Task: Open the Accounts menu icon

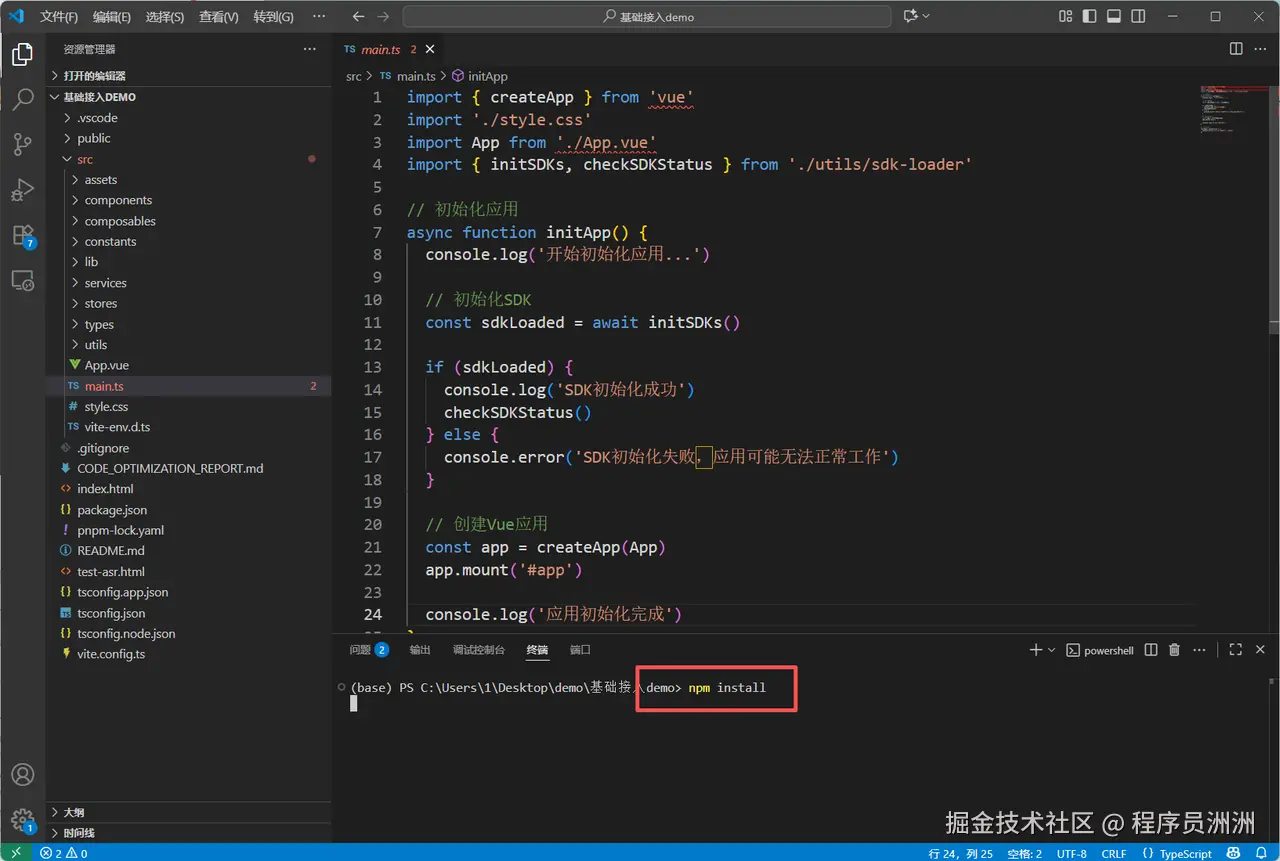Action: point(22,774)
